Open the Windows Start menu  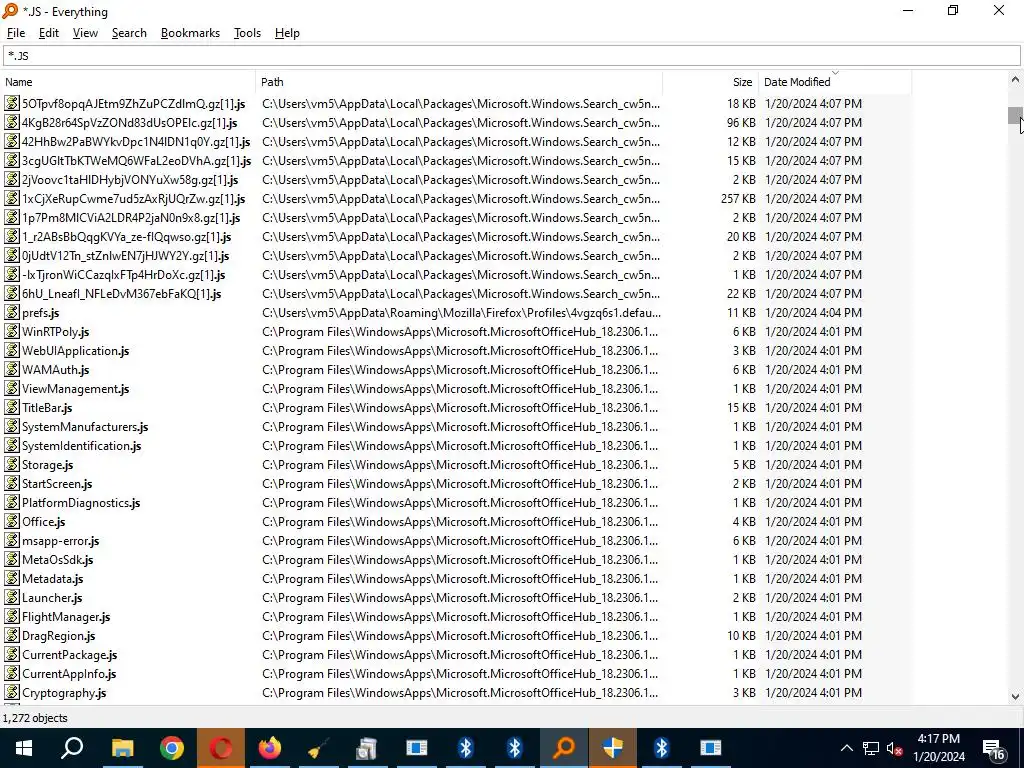point(24,748)
